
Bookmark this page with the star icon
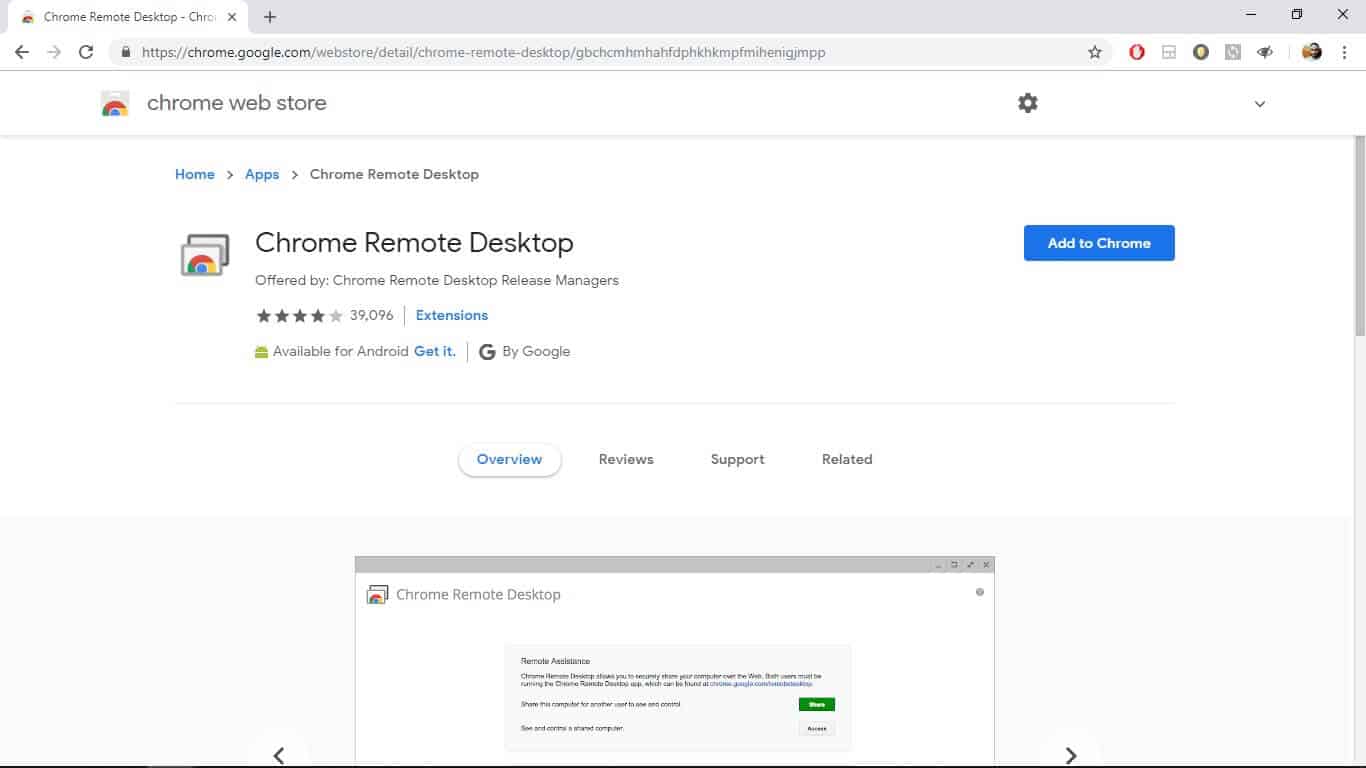[1095, 52]
